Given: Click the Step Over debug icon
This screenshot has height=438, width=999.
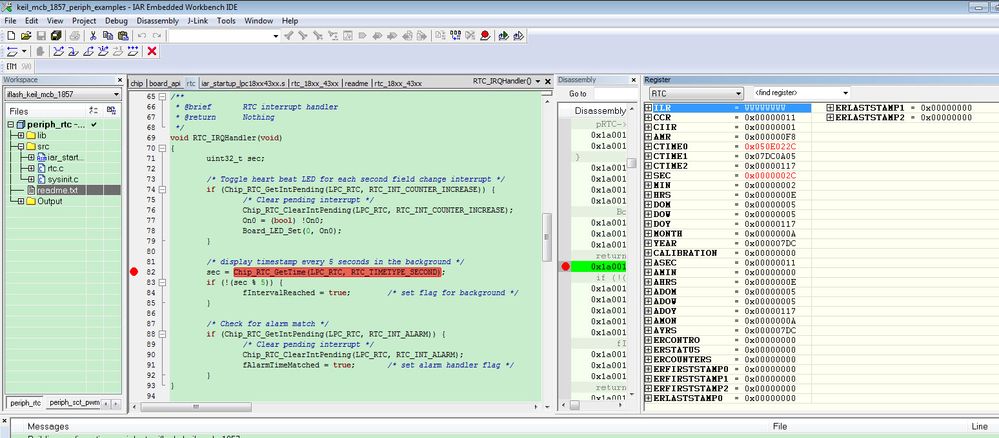Looking at the screenshot, I should 59,51.
